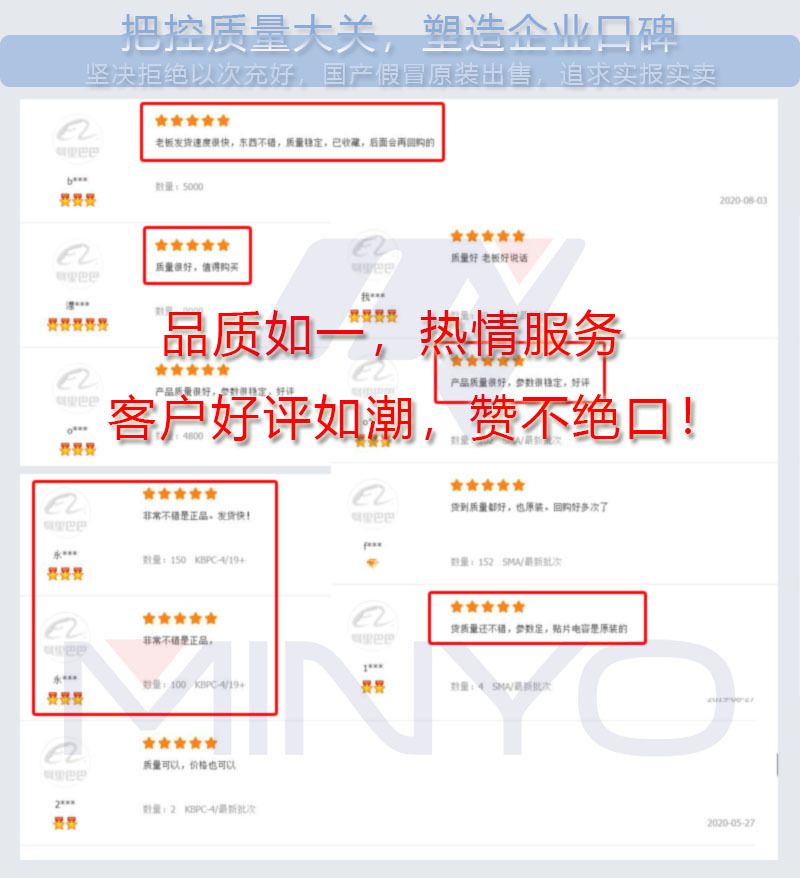
Task: Select the Alibaba avatar above user f***
Action: click(x=372, y=502)
